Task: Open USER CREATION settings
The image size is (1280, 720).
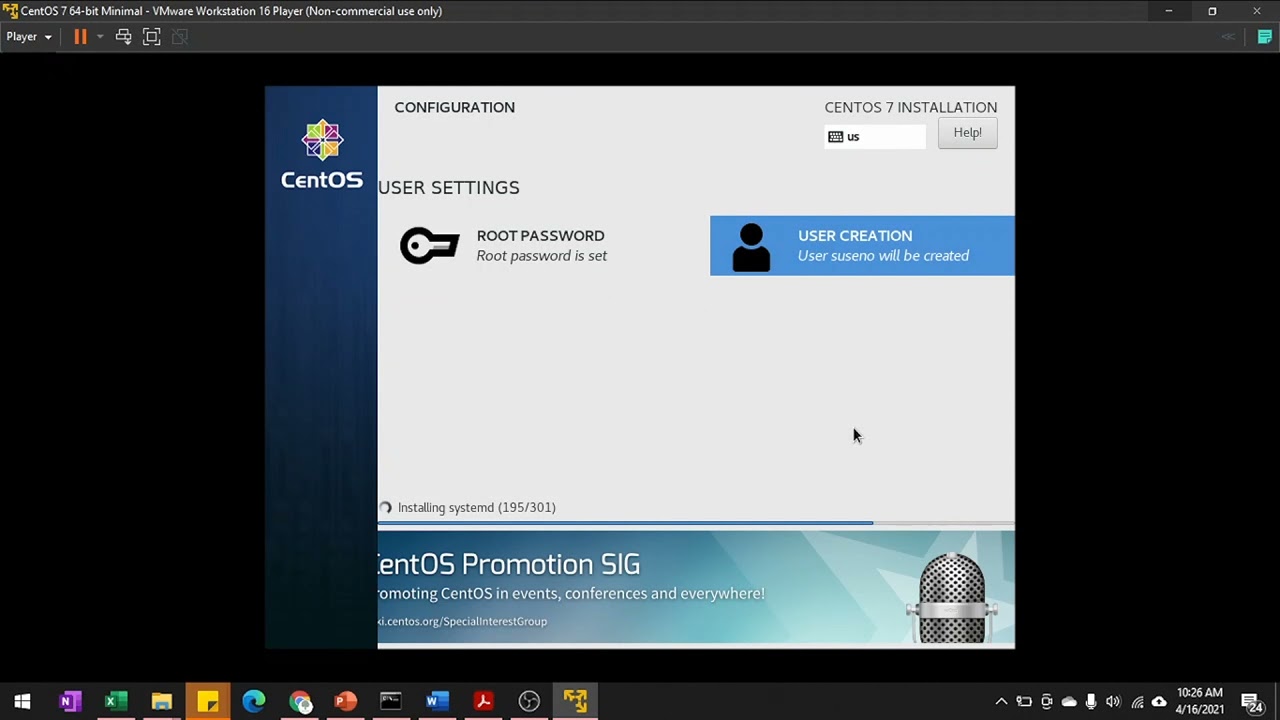Action: [862, 246]
